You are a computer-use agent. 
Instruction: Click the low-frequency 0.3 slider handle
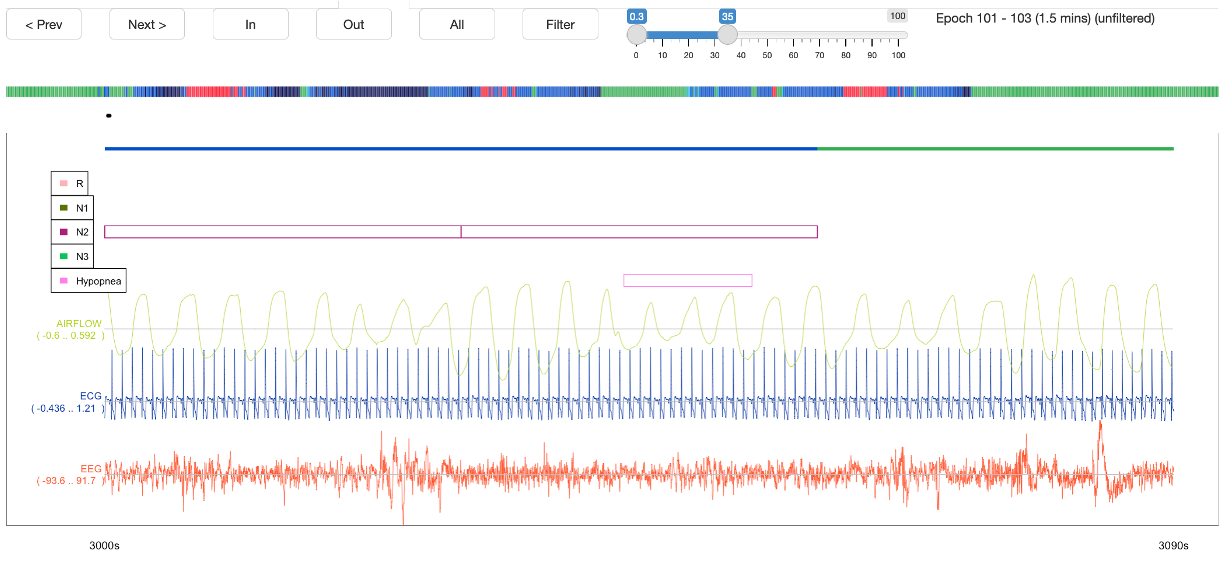637,35
